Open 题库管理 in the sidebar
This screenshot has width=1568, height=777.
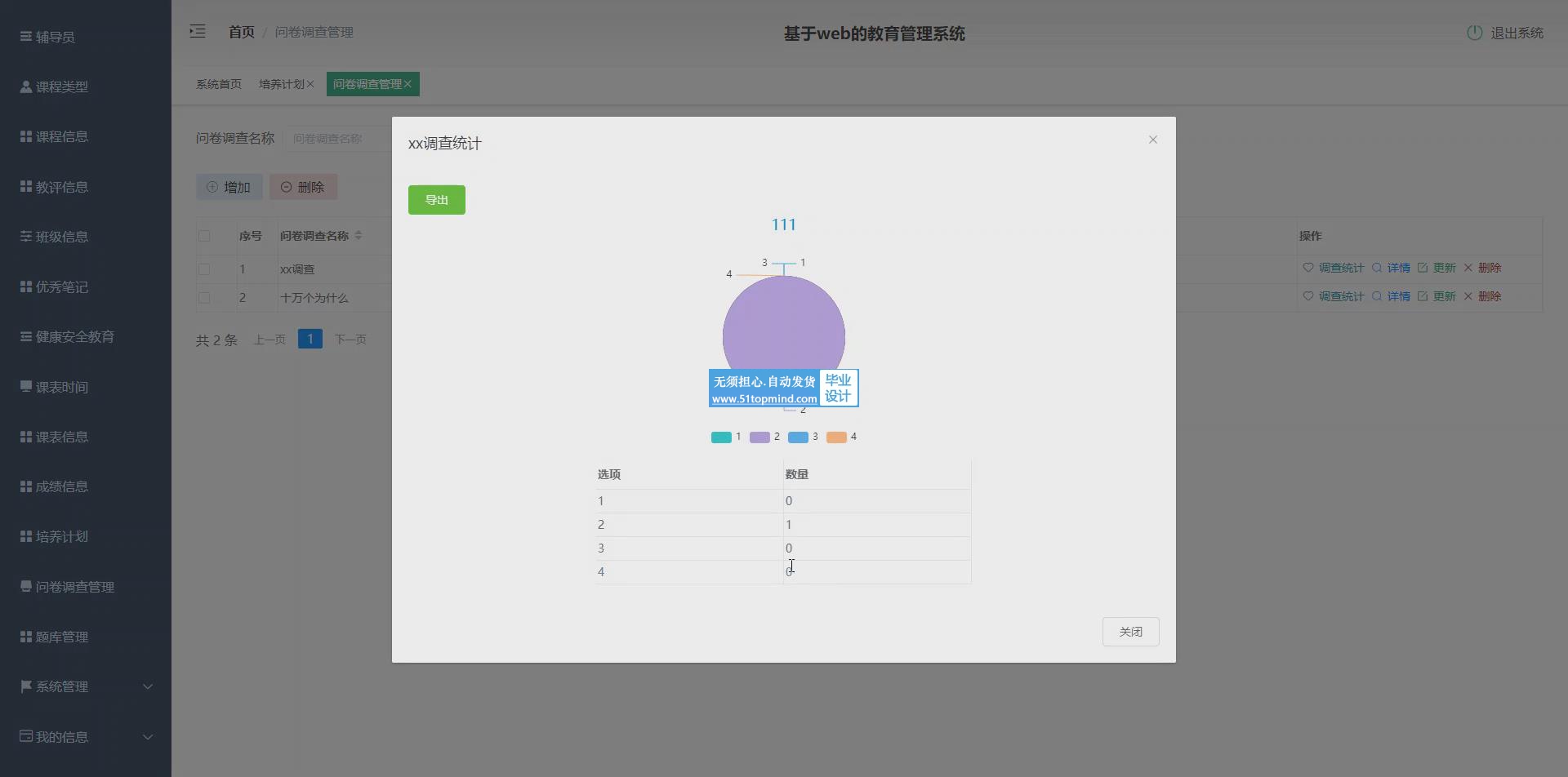86,637
